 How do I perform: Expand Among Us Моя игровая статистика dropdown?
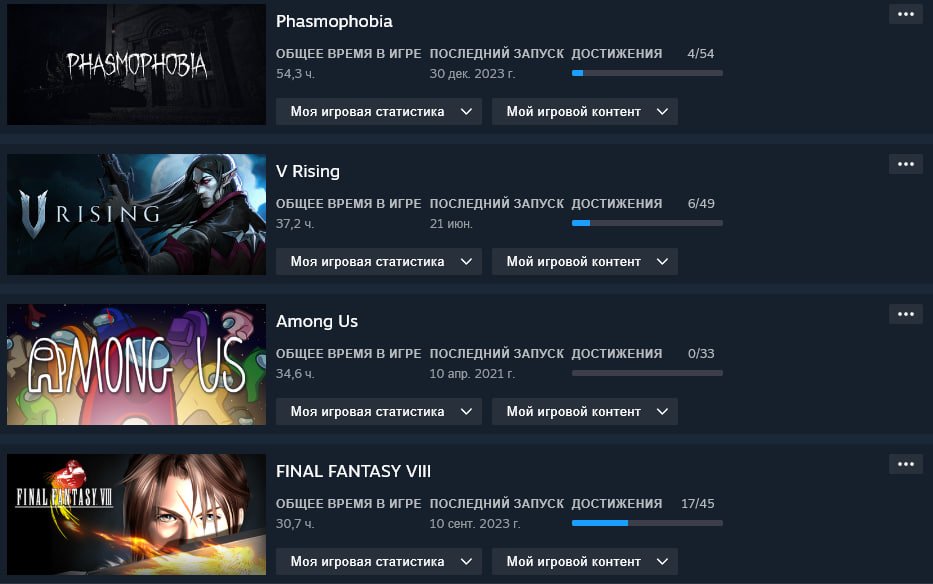point(378,412)
